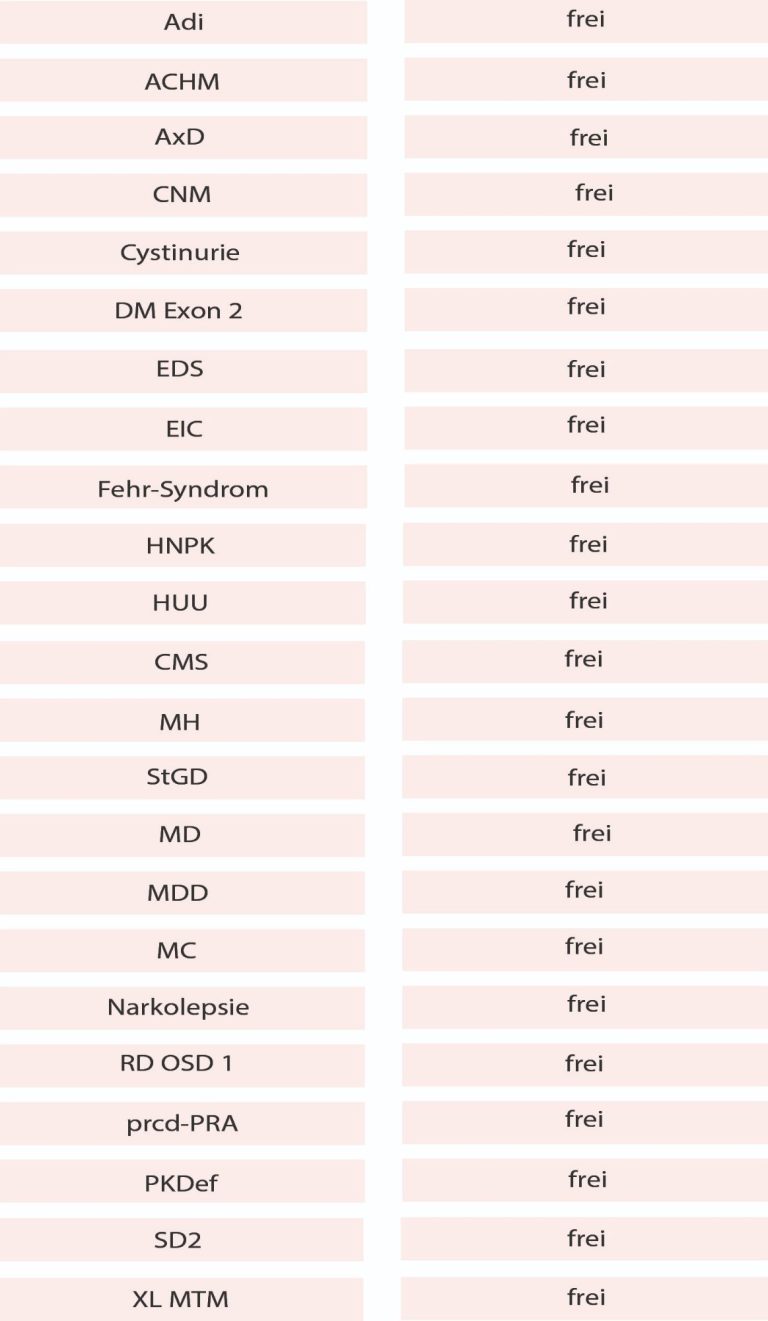768x1321 pixels.
Task: Select the ACHM row label
Action: [x=182, y=81]
